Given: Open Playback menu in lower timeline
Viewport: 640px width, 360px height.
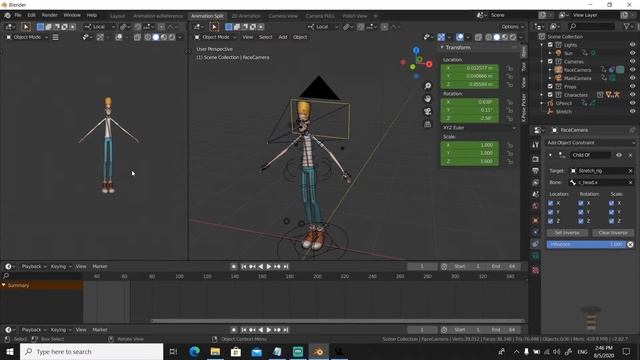Looking at the screenshot, I should click(x=33, y=330).
